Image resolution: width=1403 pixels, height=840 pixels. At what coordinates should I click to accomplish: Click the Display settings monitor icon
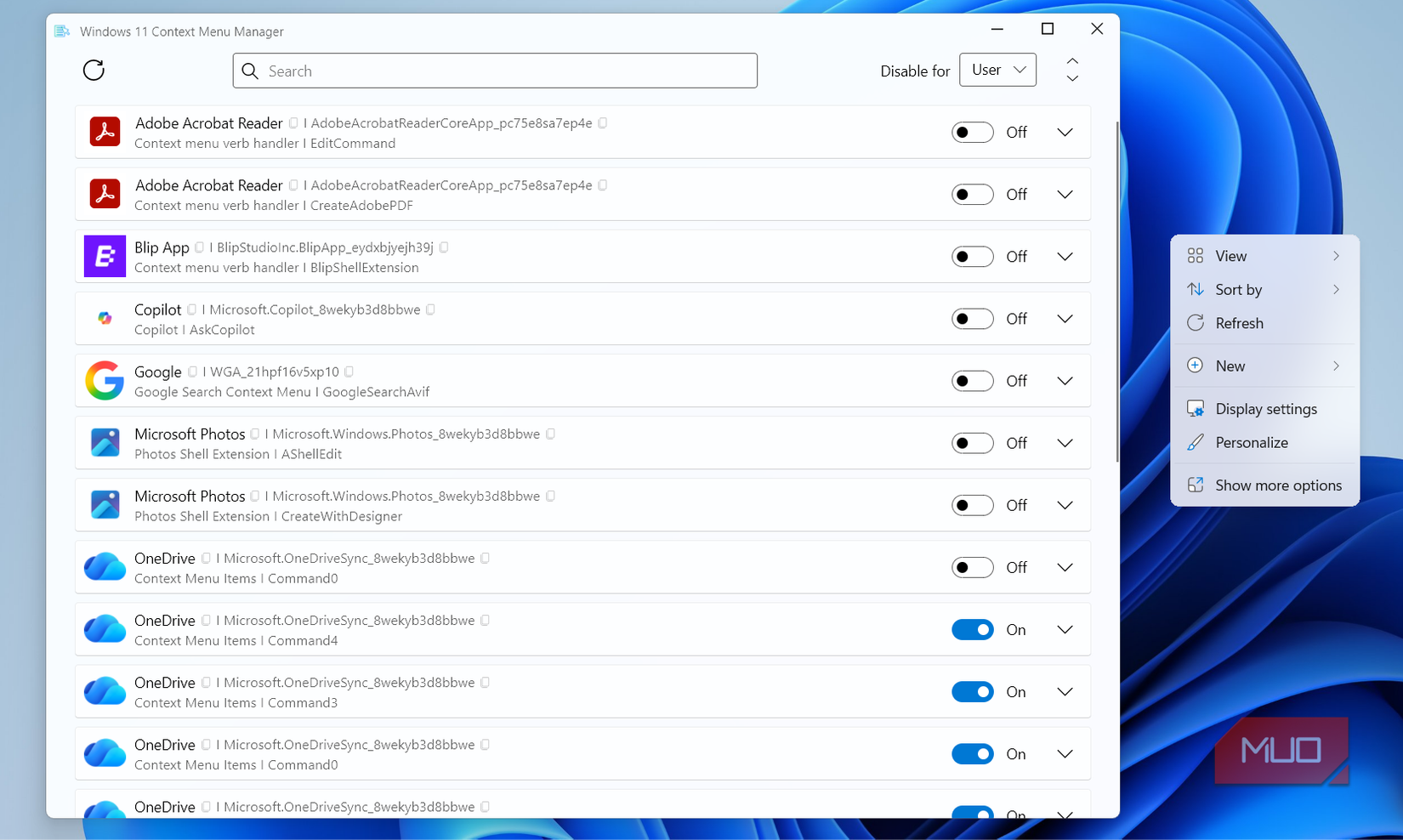point(1195,409)
